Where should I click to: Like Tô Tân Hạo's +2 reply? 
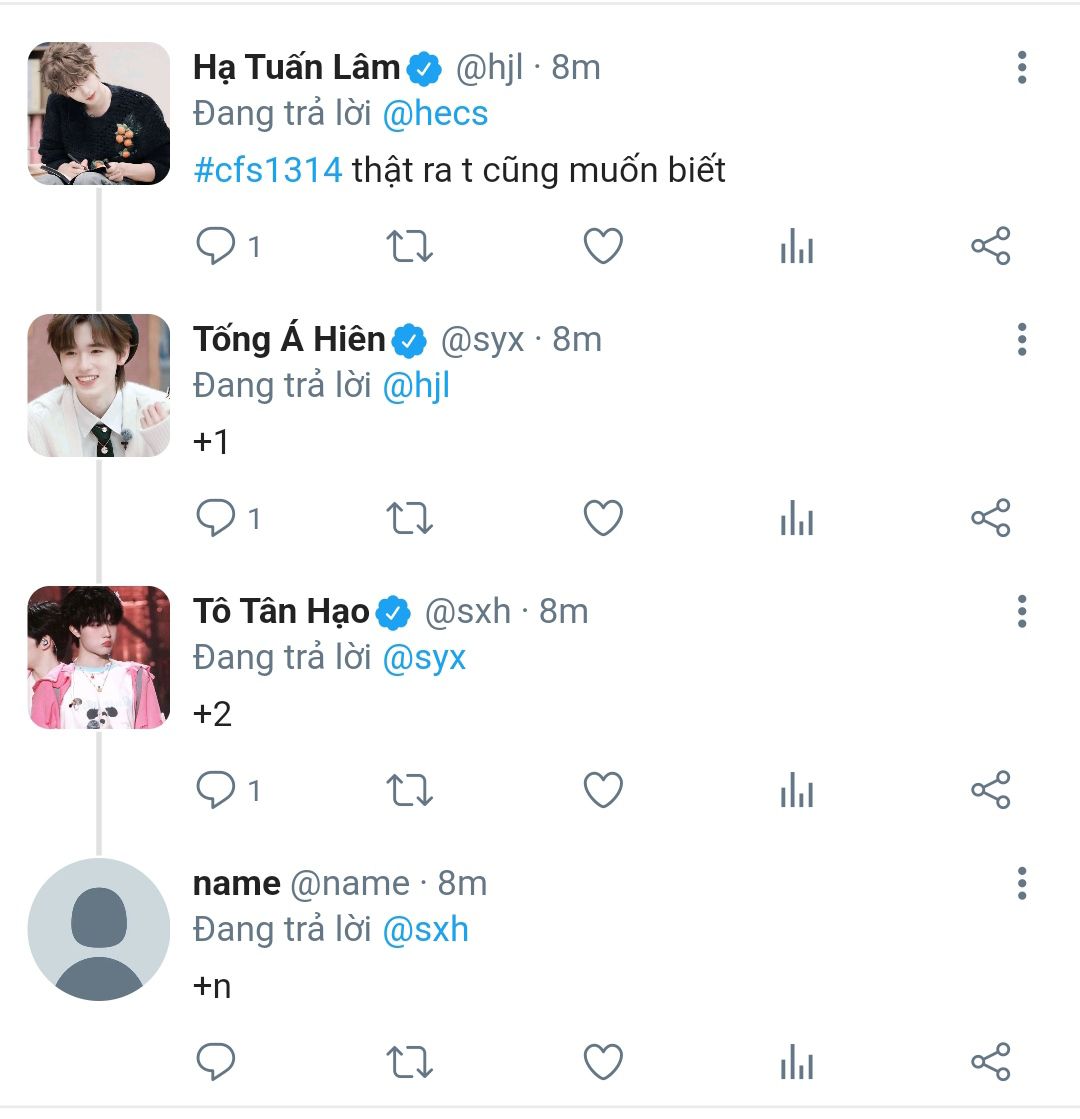[603, 790]
